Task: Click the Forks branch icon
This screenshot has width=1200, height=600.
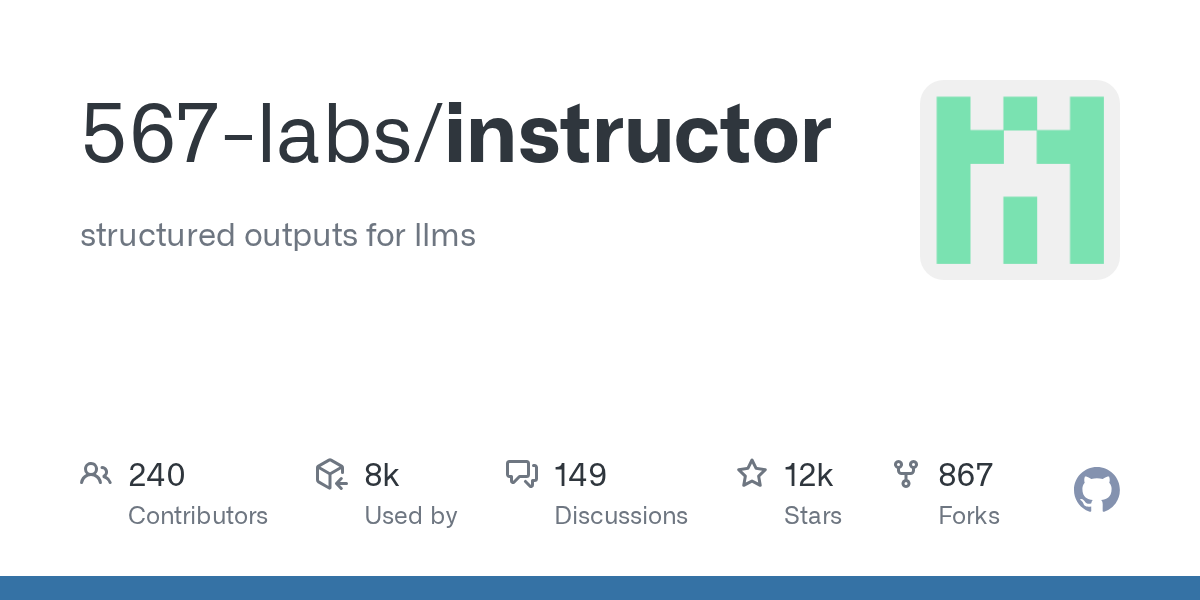Action: pos(906,474)
